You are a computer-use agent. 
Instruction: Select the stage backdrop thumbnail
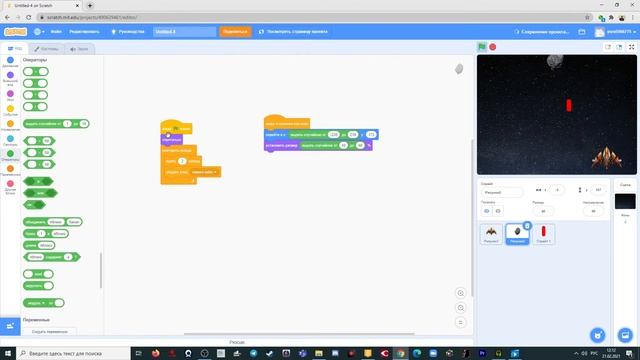(625, 201)
